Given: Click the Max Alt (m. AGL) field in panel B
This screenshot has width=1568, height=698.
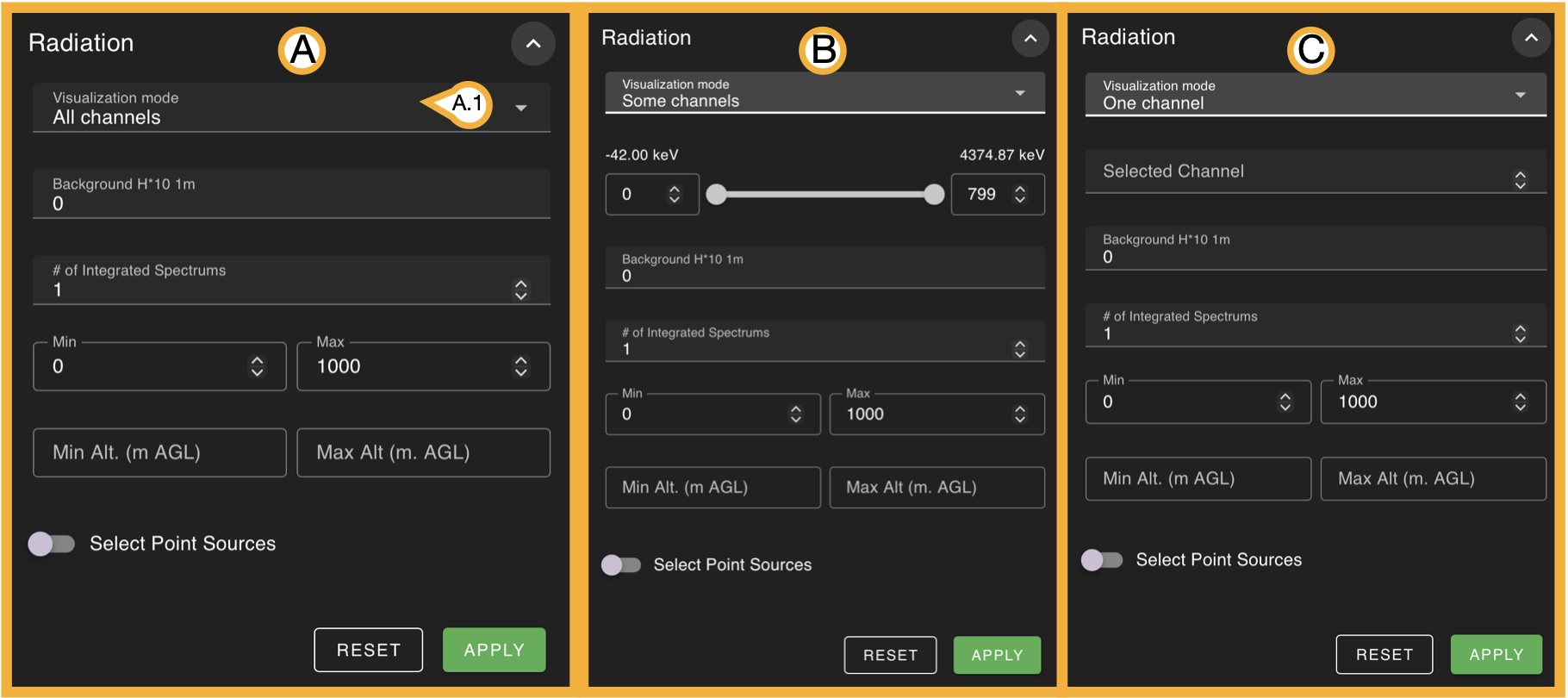Looking at the screenshot, I should 936,488.
